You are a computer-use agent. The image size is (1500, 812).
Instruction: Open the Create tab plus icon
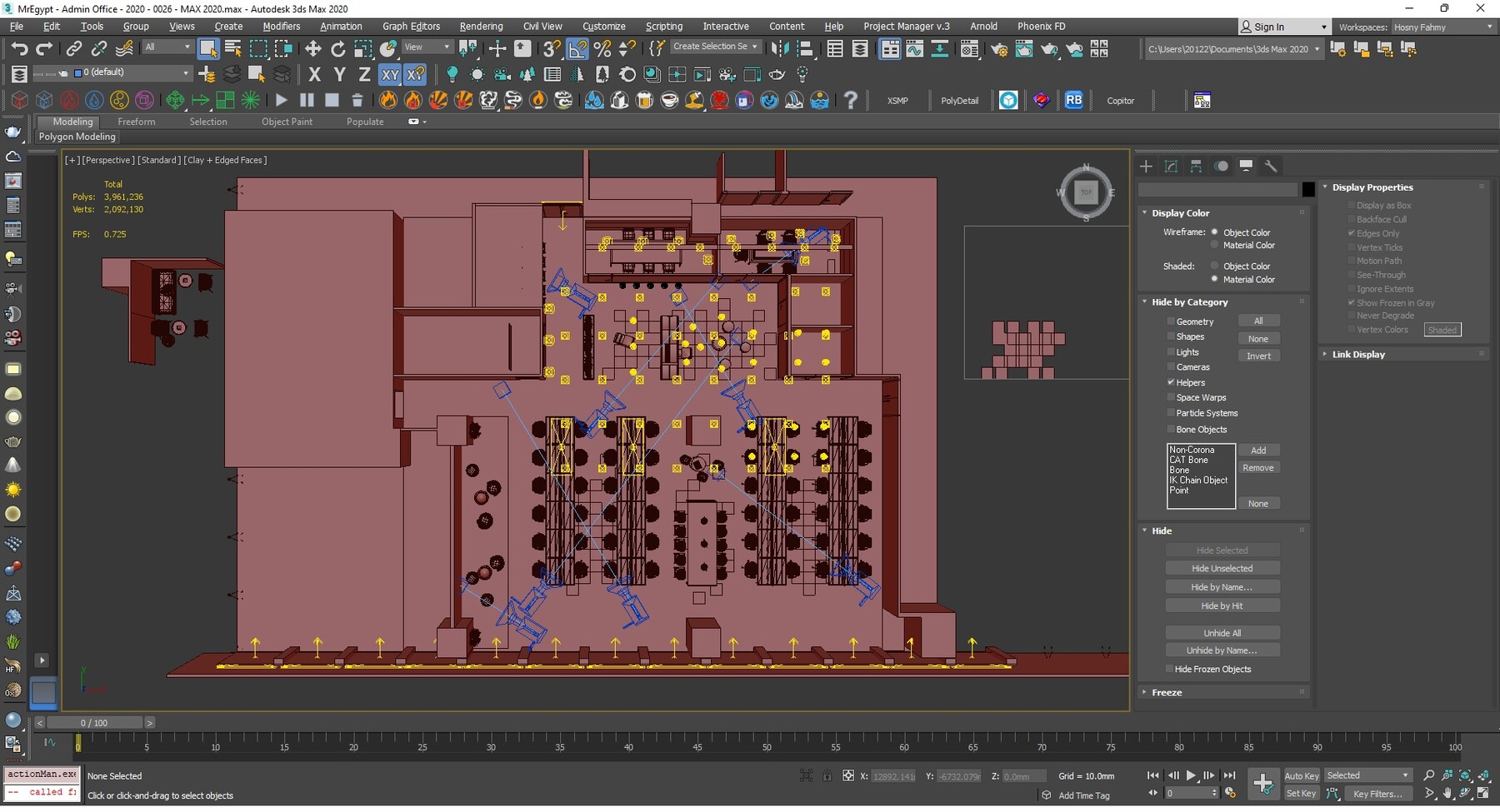click(1146, 166)
